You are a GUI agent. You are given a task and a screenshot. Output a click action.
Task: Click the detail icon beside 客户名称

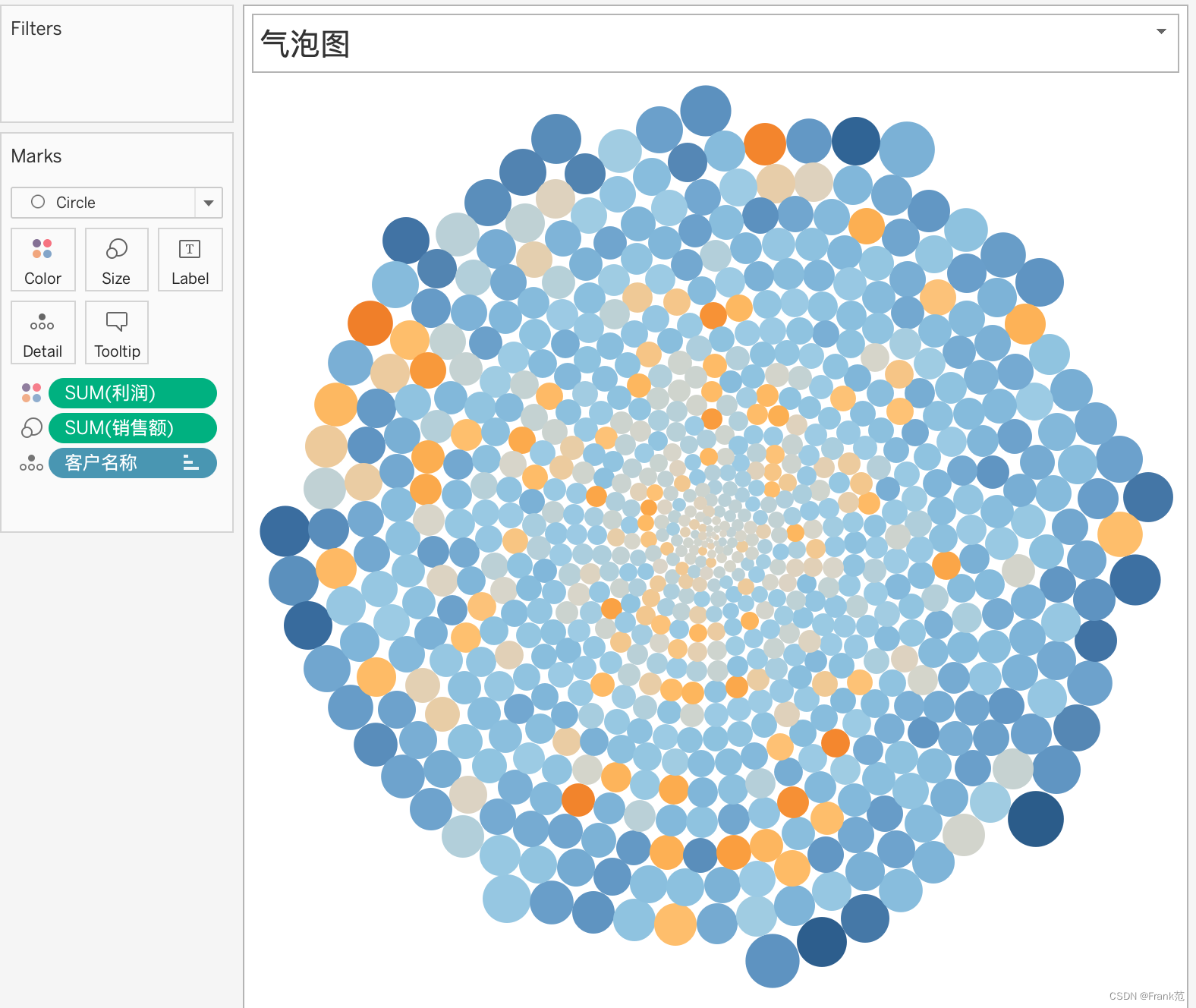31,463
